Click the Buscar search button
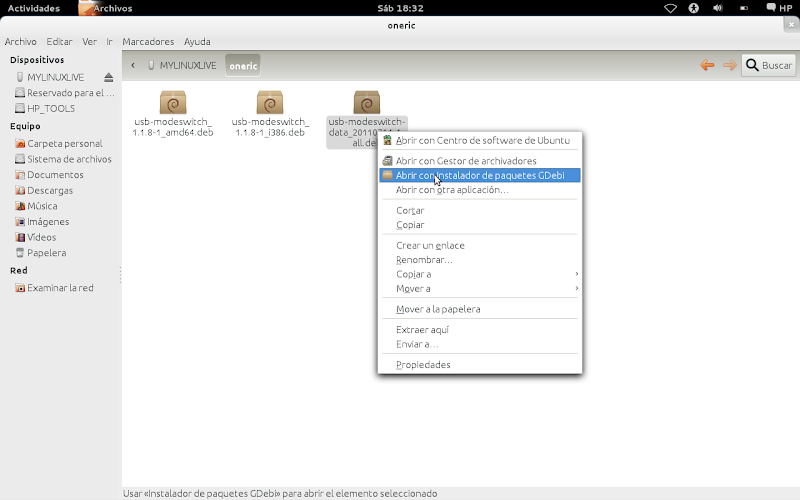800x500 pixels. pyautogui.click(x=768, y=65)
